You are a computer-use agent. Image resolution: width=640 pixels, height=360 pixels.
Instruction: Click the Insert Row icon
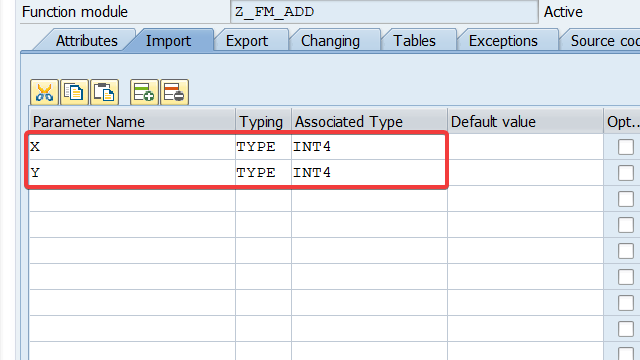click(144, 92)
